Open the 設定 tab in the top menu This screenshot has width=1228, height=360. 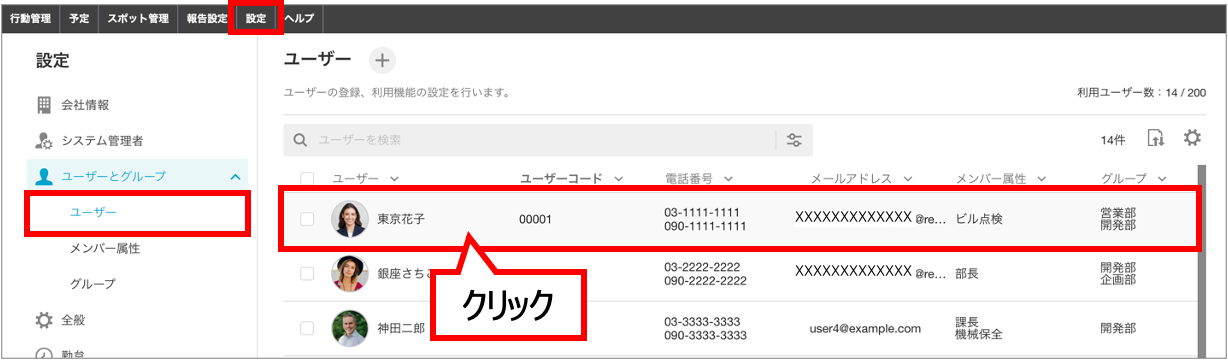click(256, 18)
